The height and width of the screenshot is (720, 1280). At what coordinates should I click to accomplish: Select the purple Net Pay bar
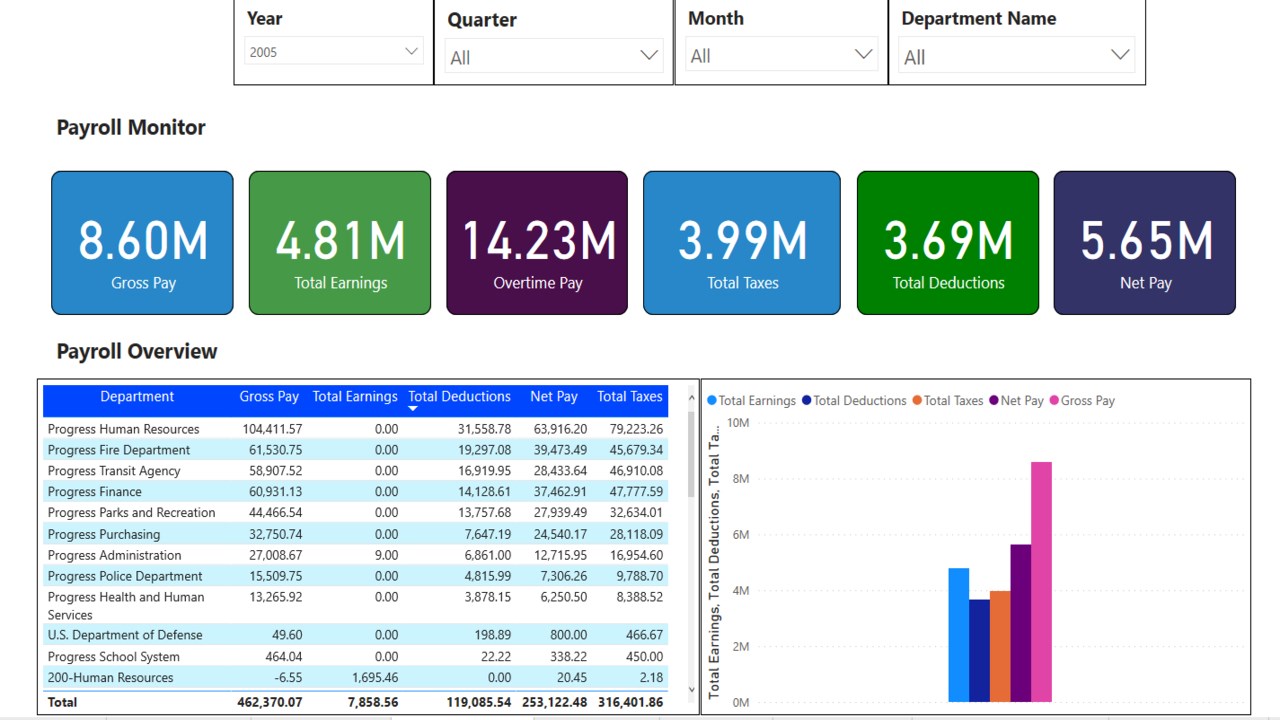point(1020,623)
